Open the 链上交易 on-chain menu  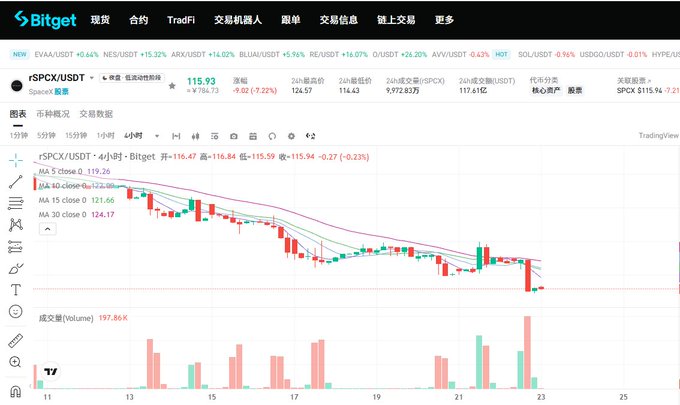point(396,20)
